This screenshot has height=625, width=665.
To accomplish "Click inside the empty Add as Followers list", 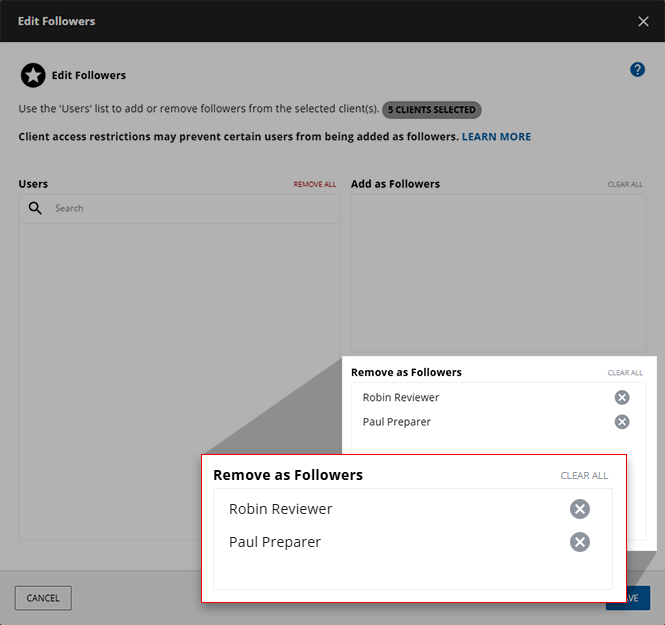I will (x=498, y=270).
